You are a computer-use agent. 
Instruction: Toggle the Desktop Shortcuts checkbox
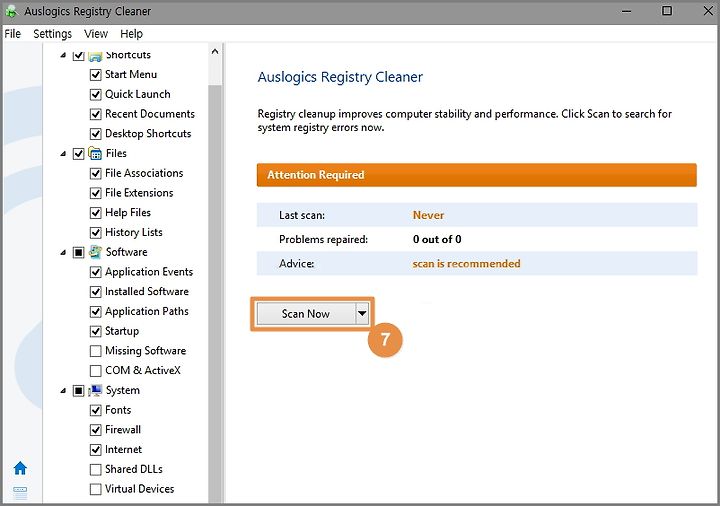[96, 134]
